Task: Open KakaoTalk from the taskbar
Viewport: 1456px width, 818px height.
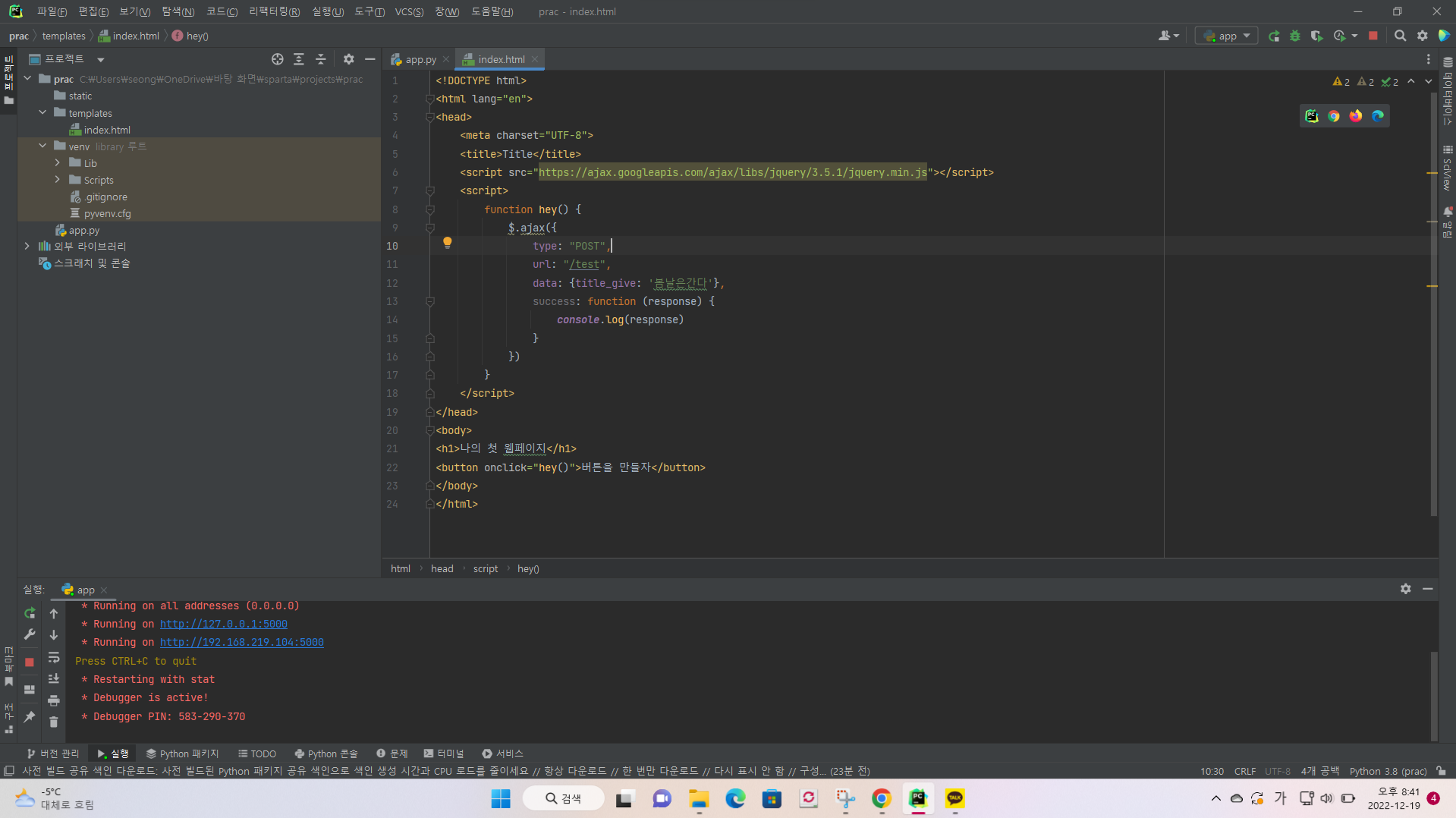Action: click(954, 798)
